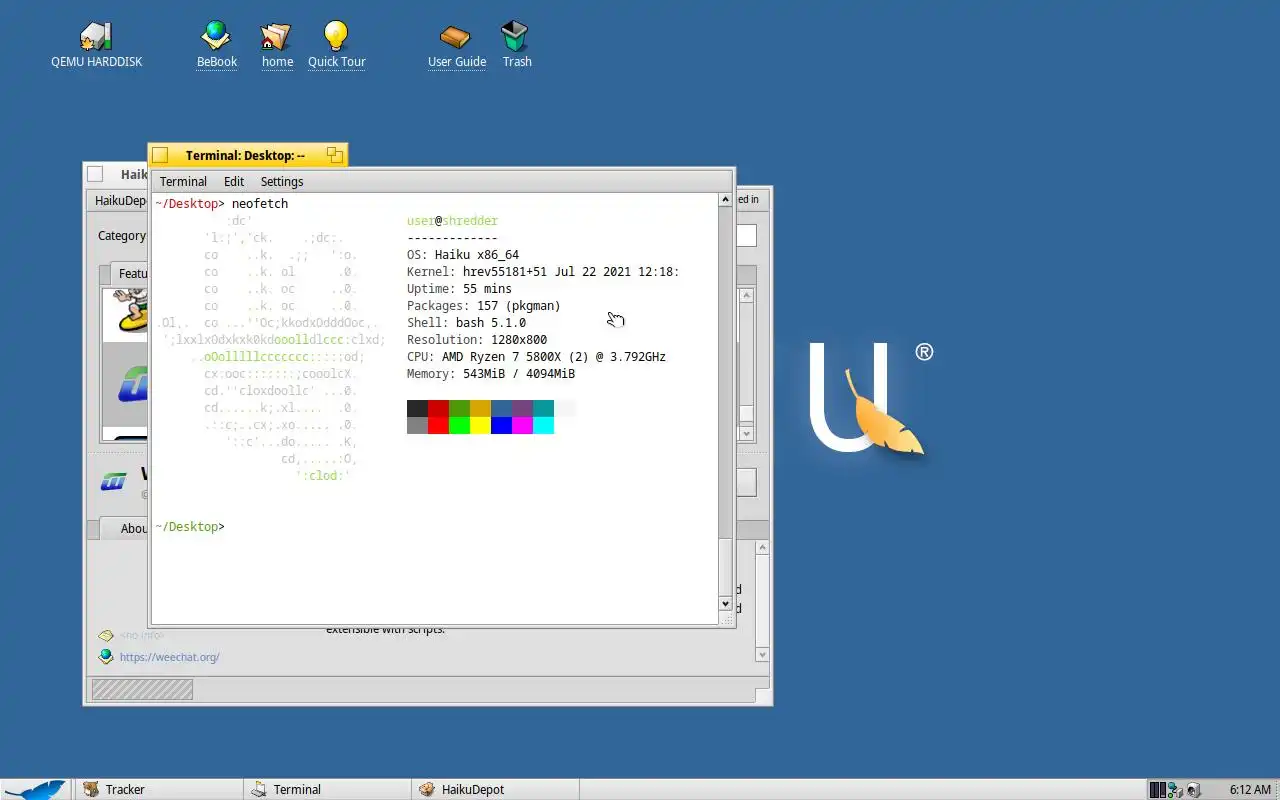
Task: Click the Terminal window zoom button
Action: point(335,155)
